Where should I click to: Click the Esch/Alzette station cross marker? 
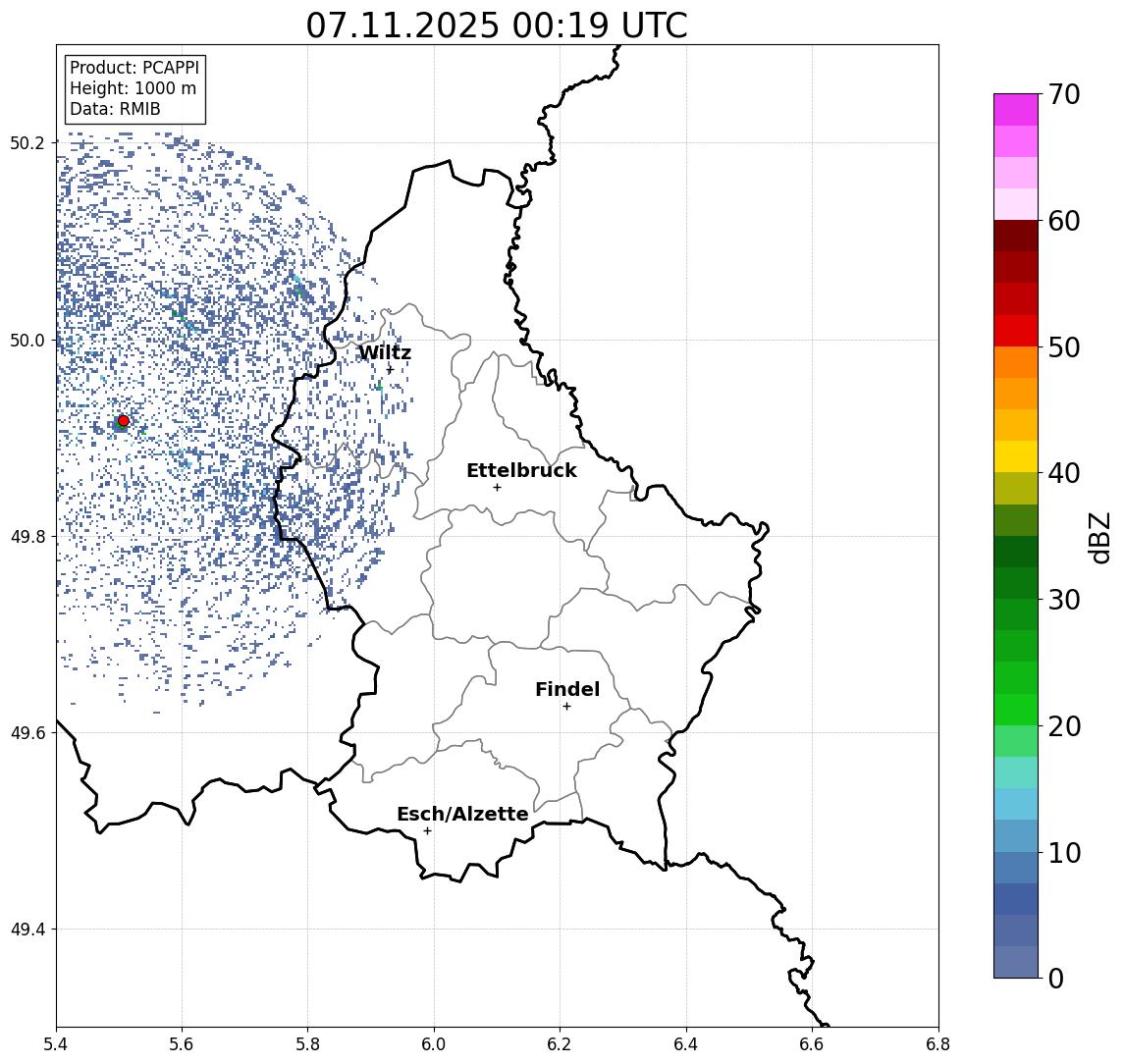click(x=427, y=831)
